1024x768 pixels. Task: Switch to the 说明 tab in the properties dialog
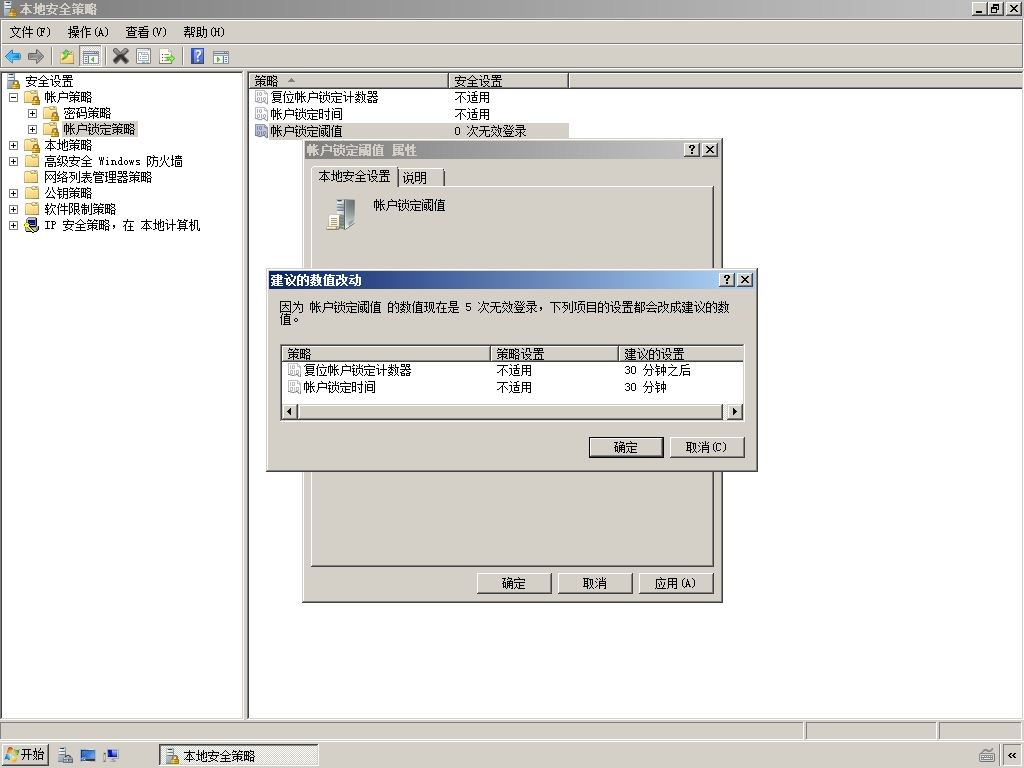[x=421, y=178]
